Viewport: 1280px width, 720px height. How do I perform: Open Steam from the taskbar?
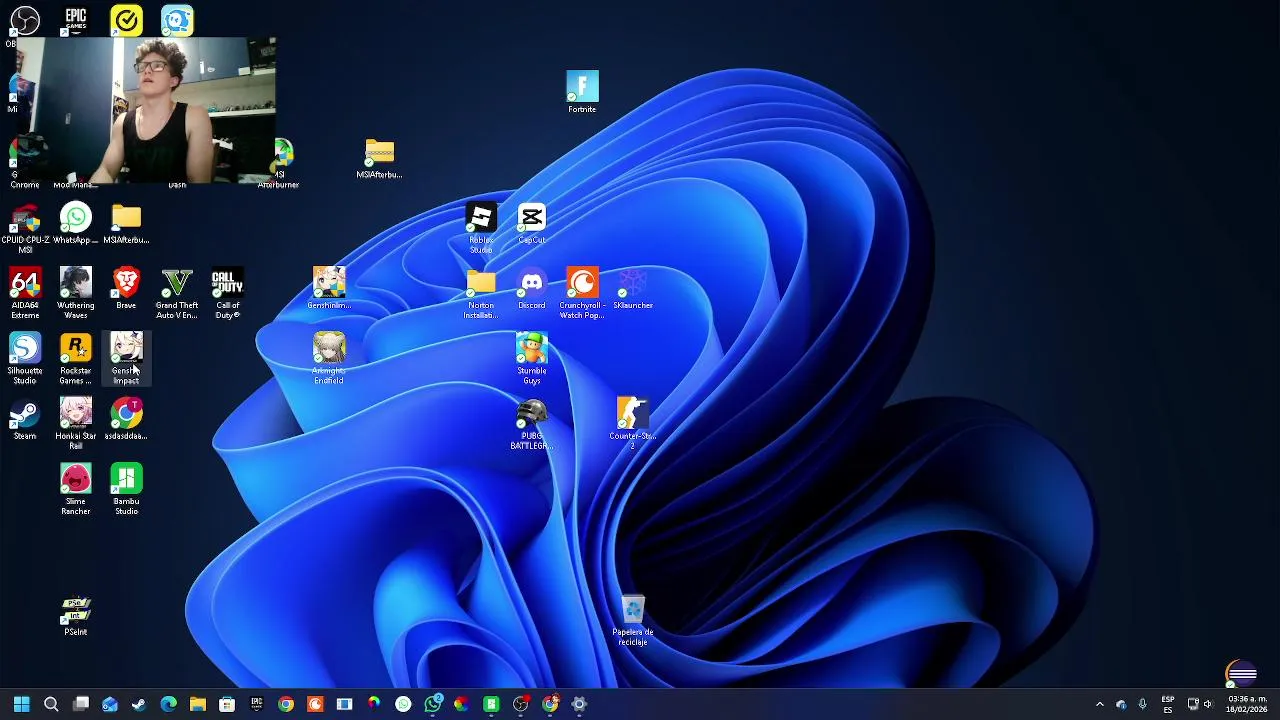[x=139, y=704]
